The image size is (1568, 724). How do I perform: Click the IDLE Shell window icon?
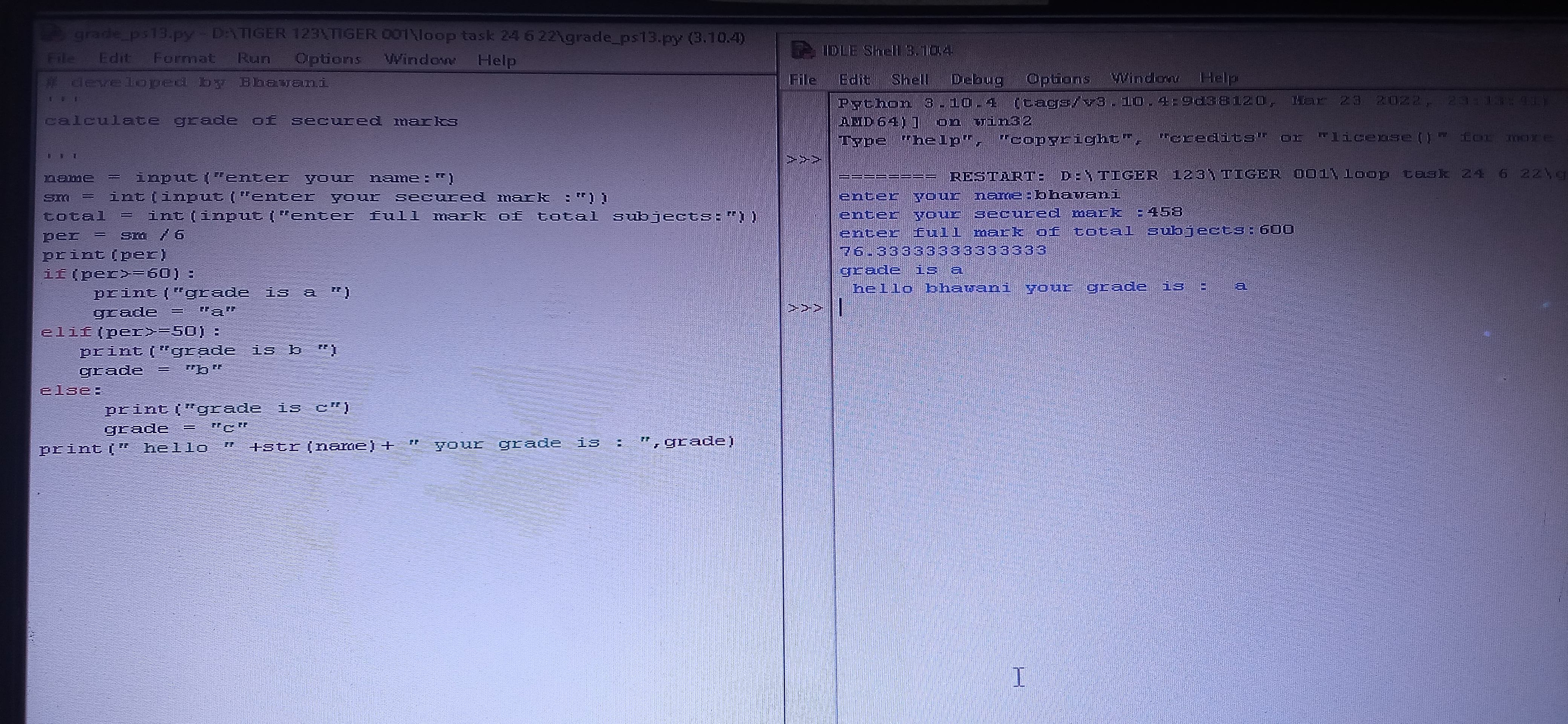pyautogui.click(x=802, y=50)
